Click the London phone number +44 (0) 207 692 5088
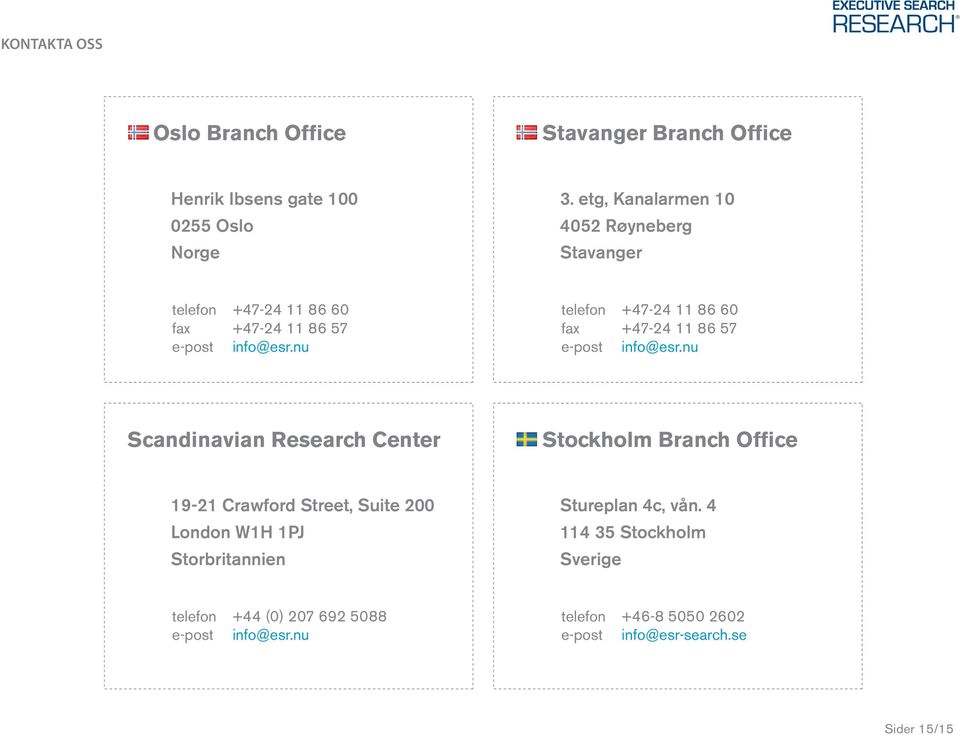Image resolution: width=960 pixels, height=735 pixels. click(x=309, y=616)
